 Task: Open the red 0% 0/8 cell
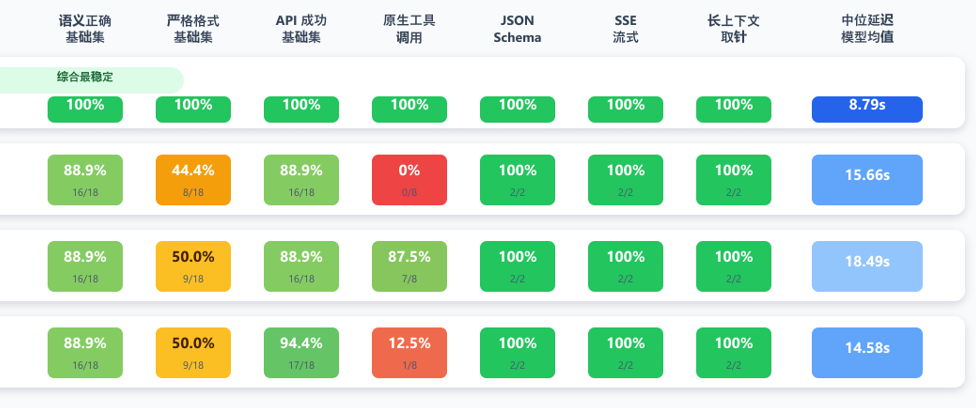(410, 180)
